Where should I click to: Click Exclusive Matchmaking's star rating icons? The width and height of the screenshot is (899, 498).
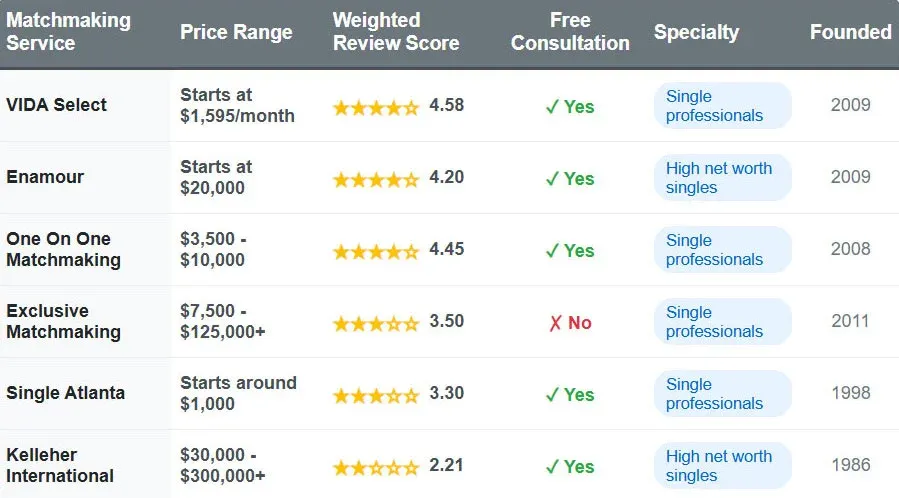point(376,323)
